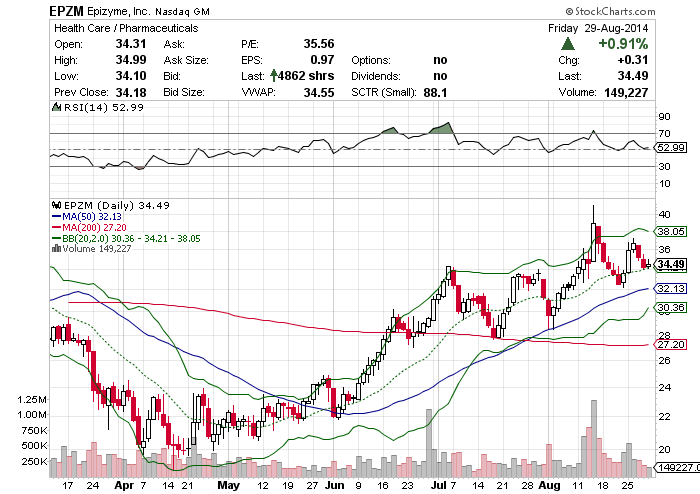Click the 34.49 last price tag
700x494 pixels.
pyautogui.click(x=671, y=264)
